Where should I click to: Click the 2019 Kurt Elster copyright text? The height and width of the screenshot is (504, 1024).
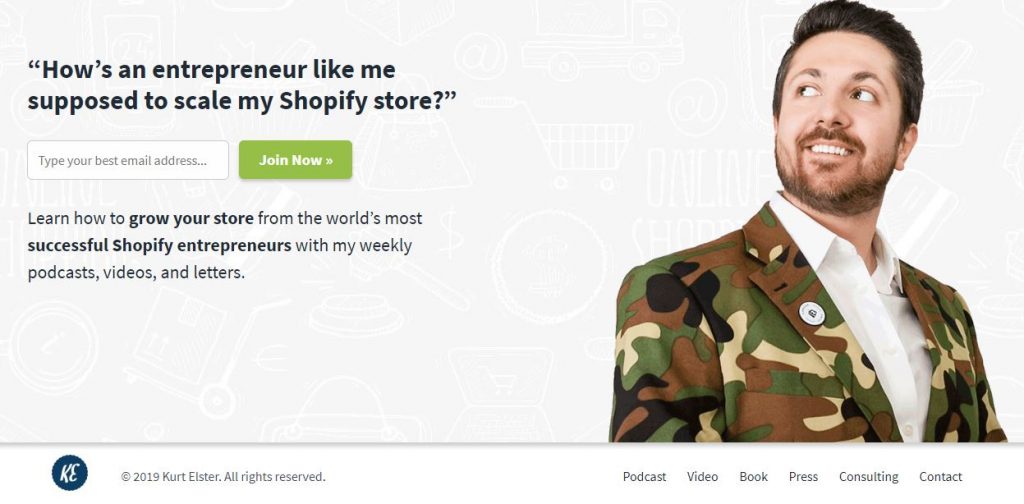(223, 477)
